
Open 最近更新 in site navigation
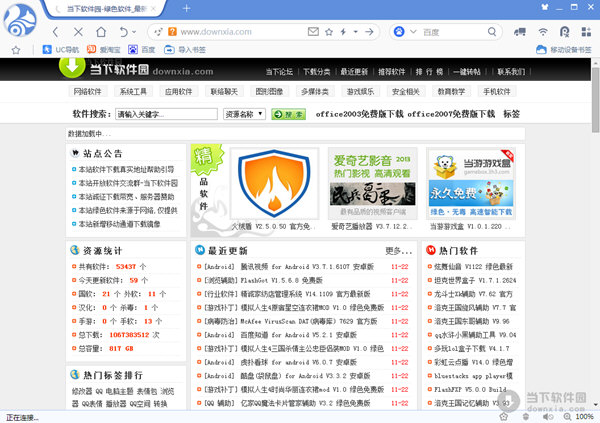click(x=354, y=72)
